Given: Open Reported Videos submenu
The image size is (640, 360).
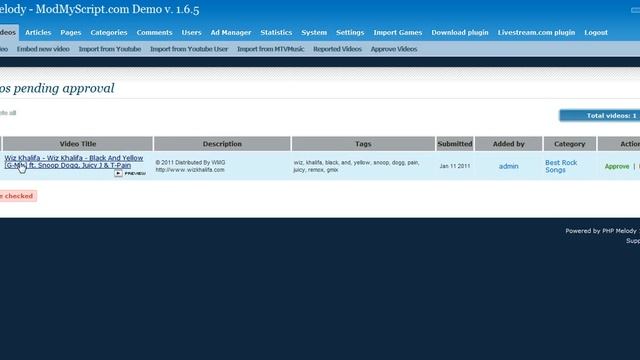Looking at the screenshot, I should (x=338, y=49).
